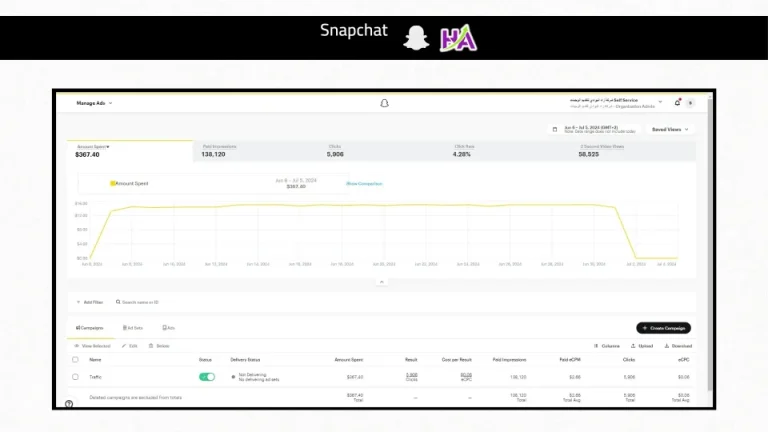Switch to the Ad Sets tab
Screen dimensions: 768x432
tap(133, 328)
